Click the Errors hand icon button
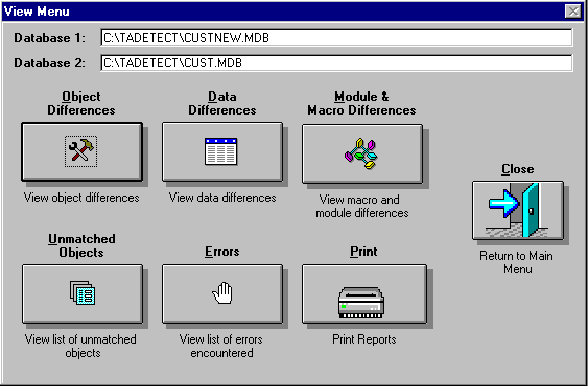This screenshot has height=386, width=588. [x=222, y=294]
